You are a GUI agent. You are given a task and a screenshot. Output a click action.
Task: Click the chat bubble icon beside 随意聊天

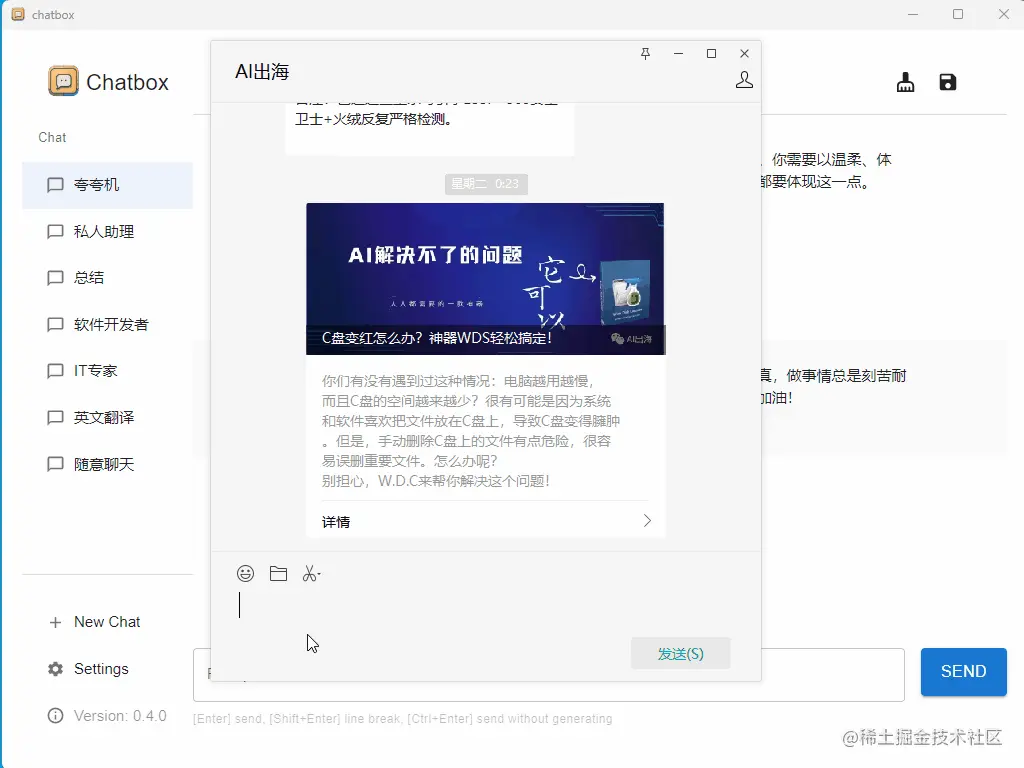click(56, 464)
